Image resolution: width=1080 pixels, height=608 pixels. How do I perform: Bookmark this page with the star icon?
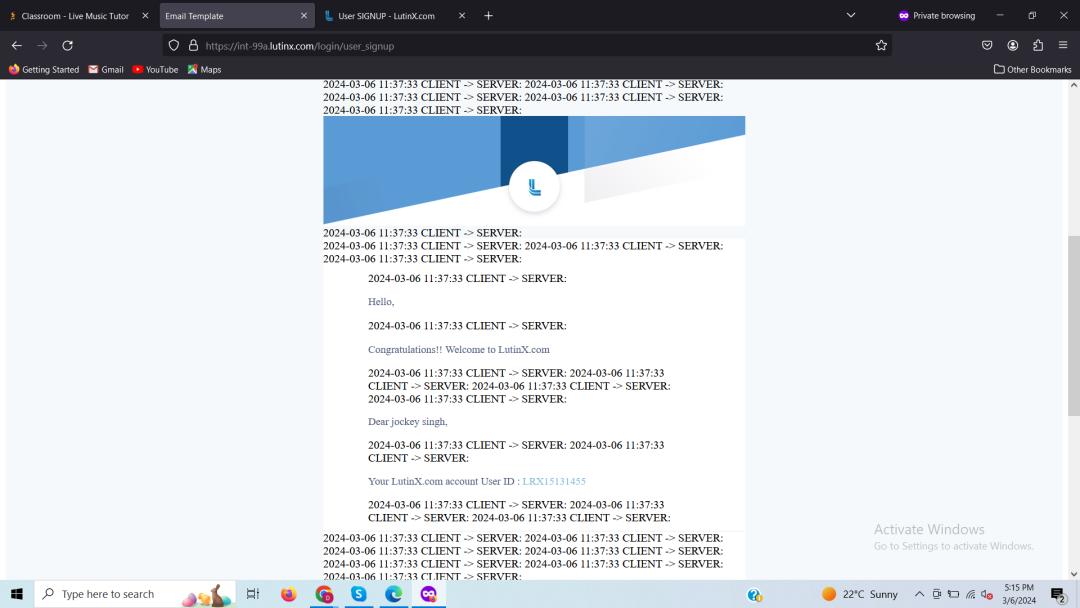(881, 46)
